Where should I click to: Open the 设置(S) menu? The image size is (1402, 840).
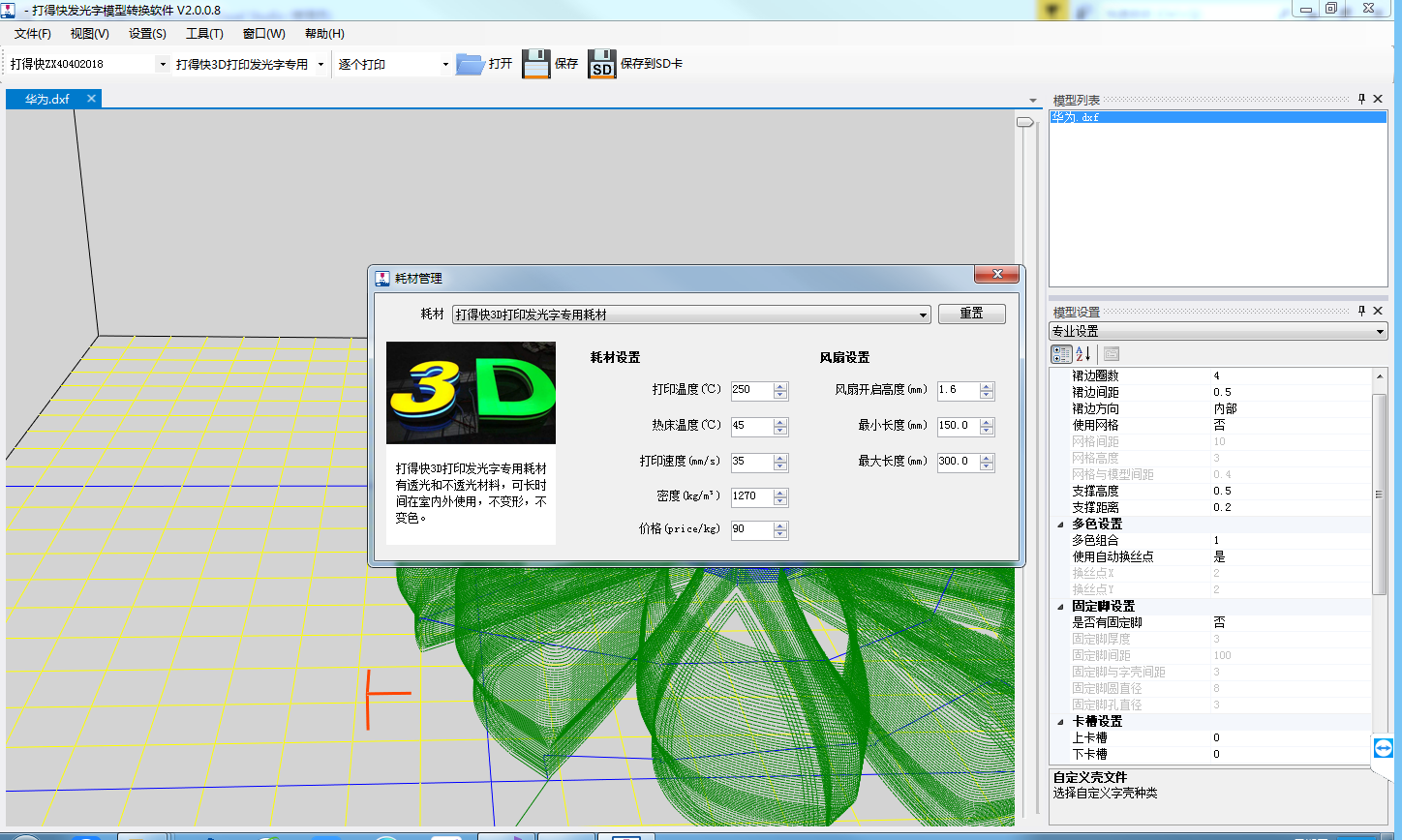(147, 34)
